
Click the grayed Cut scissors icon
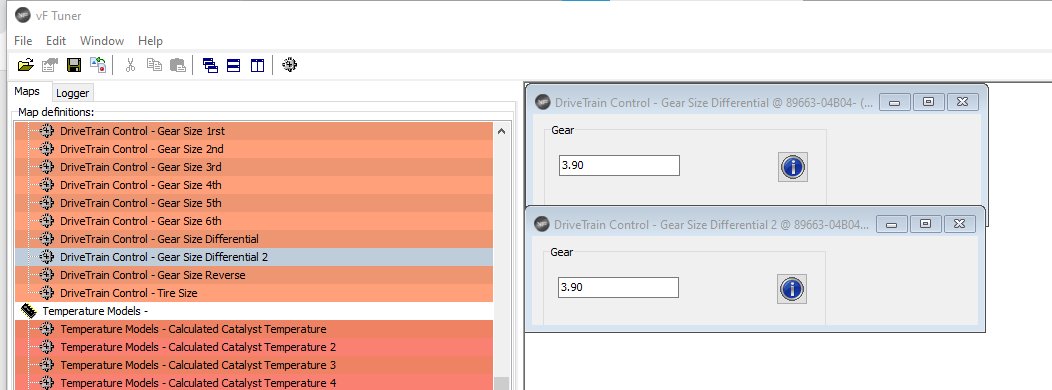click(130, 65)
